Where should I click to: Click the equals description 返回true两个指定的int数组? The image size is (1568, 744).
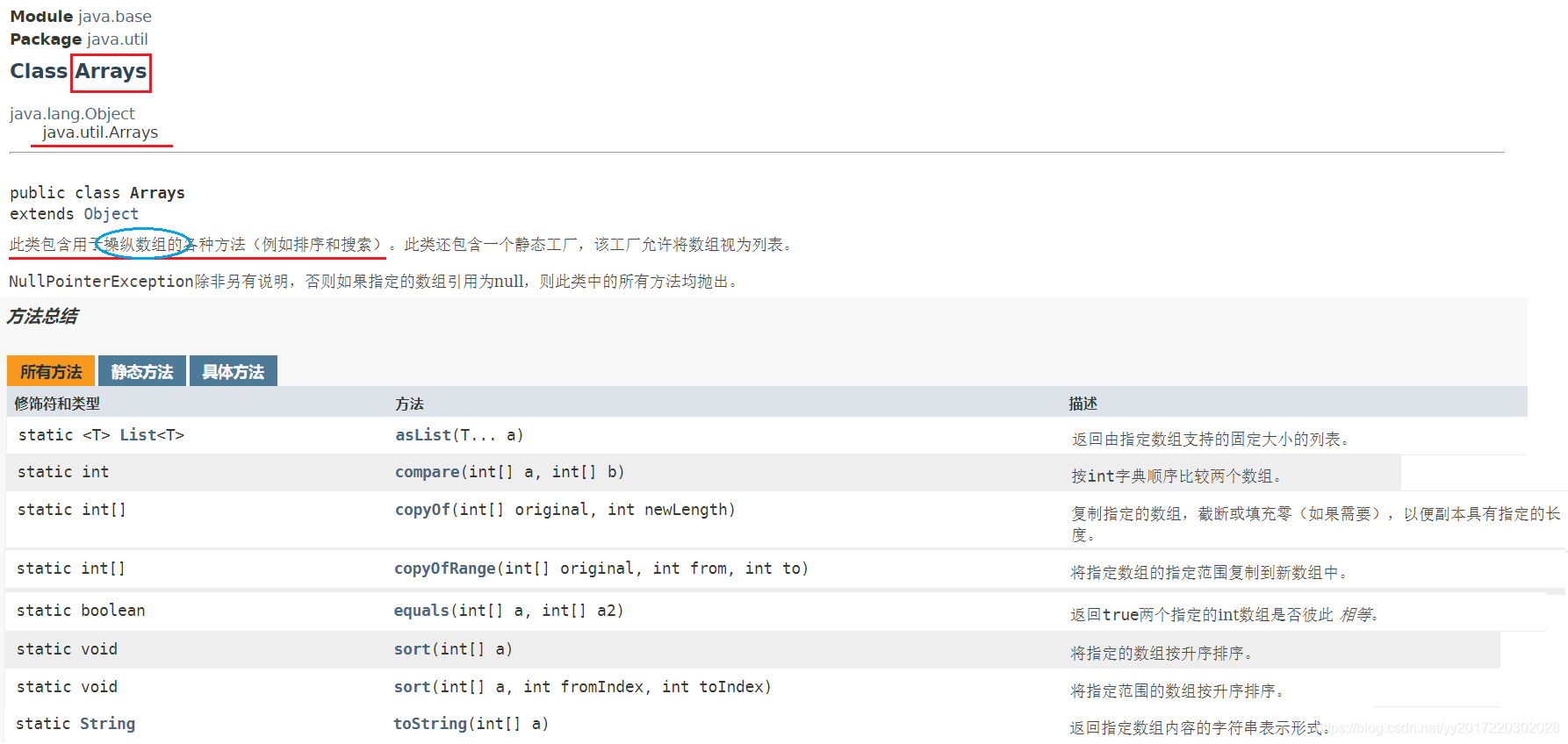tap(1225, 615)
